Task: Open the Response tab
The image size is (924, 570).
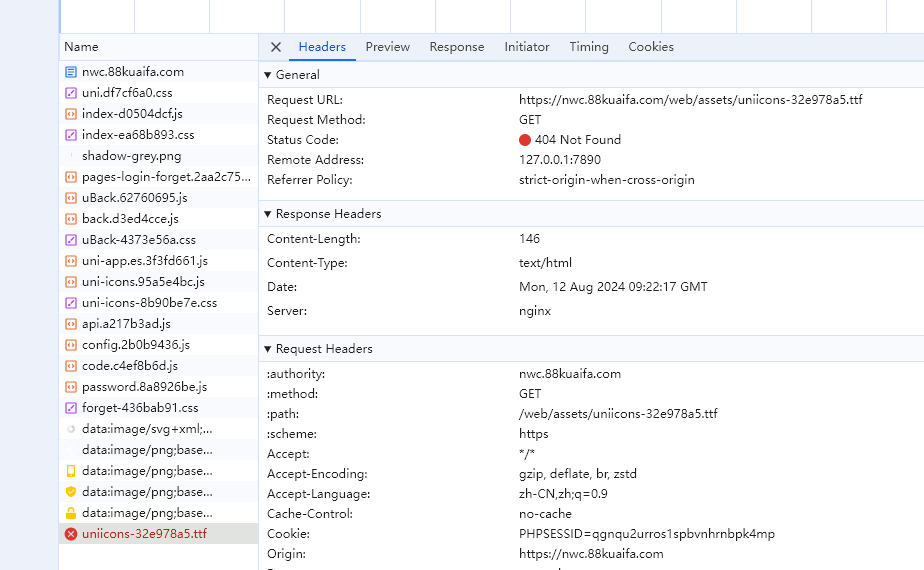Action: (x=456, y=47)
